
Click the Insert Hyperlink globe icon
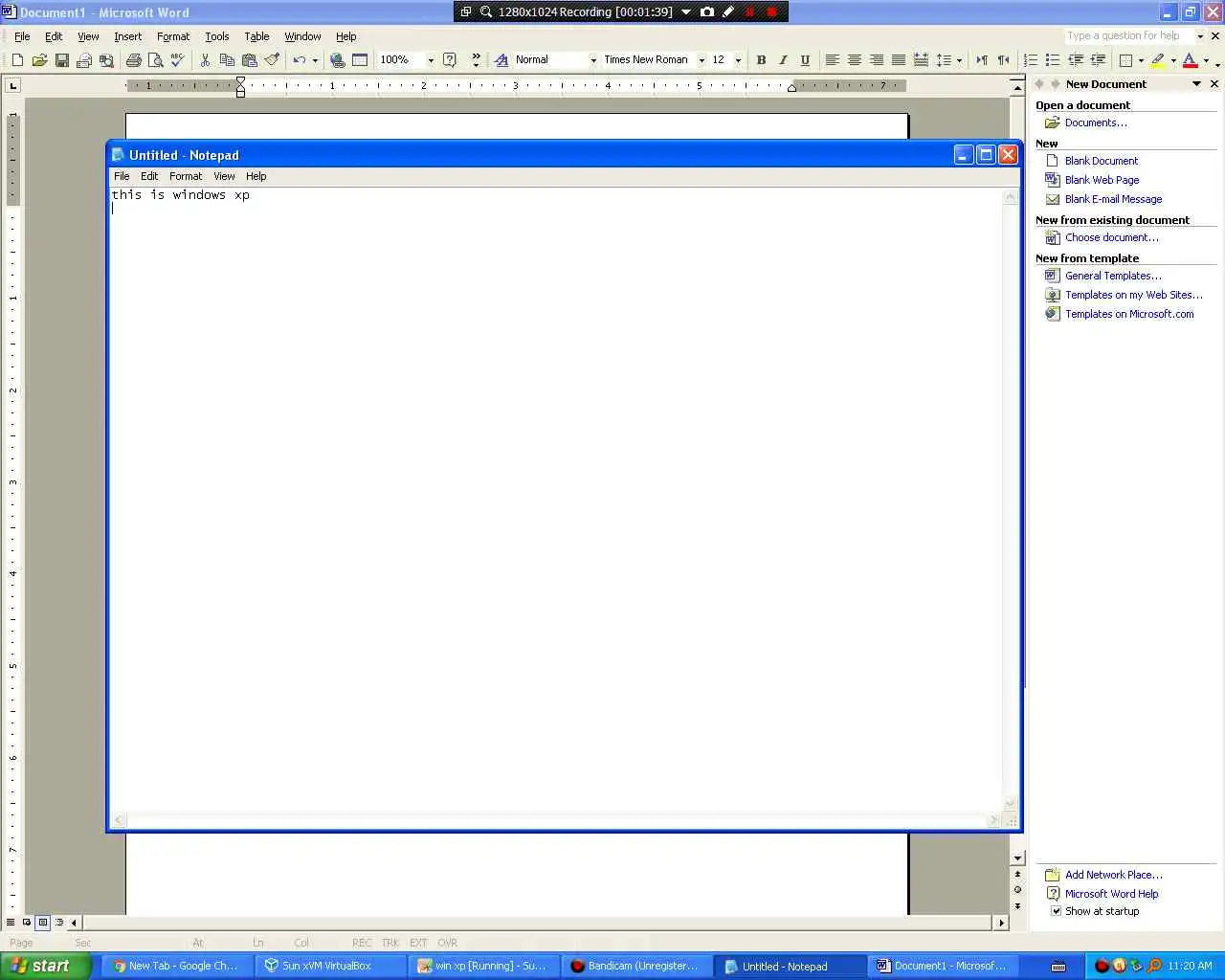pos(337,59)
